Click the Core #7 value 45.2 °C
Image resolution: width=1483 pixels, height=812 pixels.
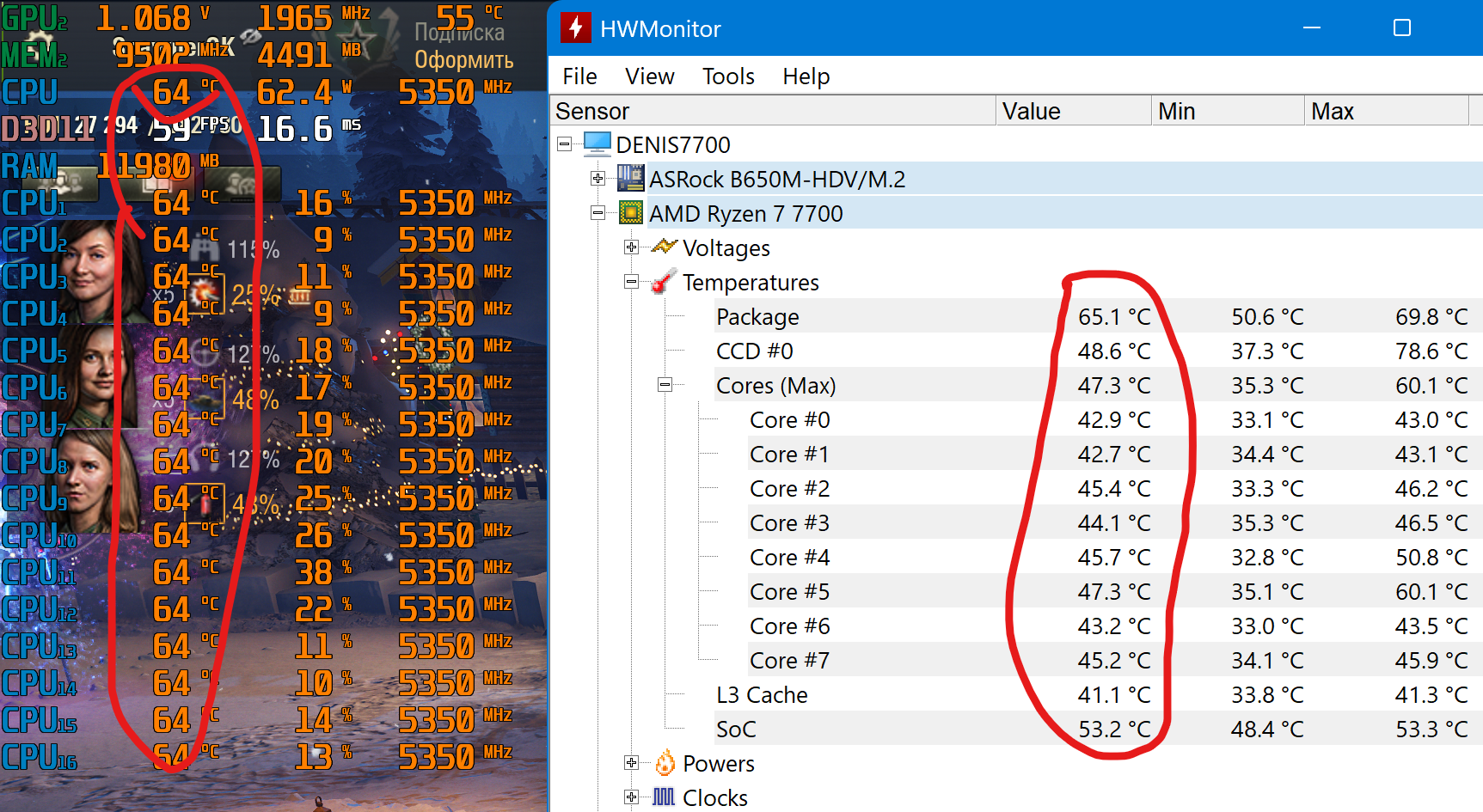[x=1114, y=660]
